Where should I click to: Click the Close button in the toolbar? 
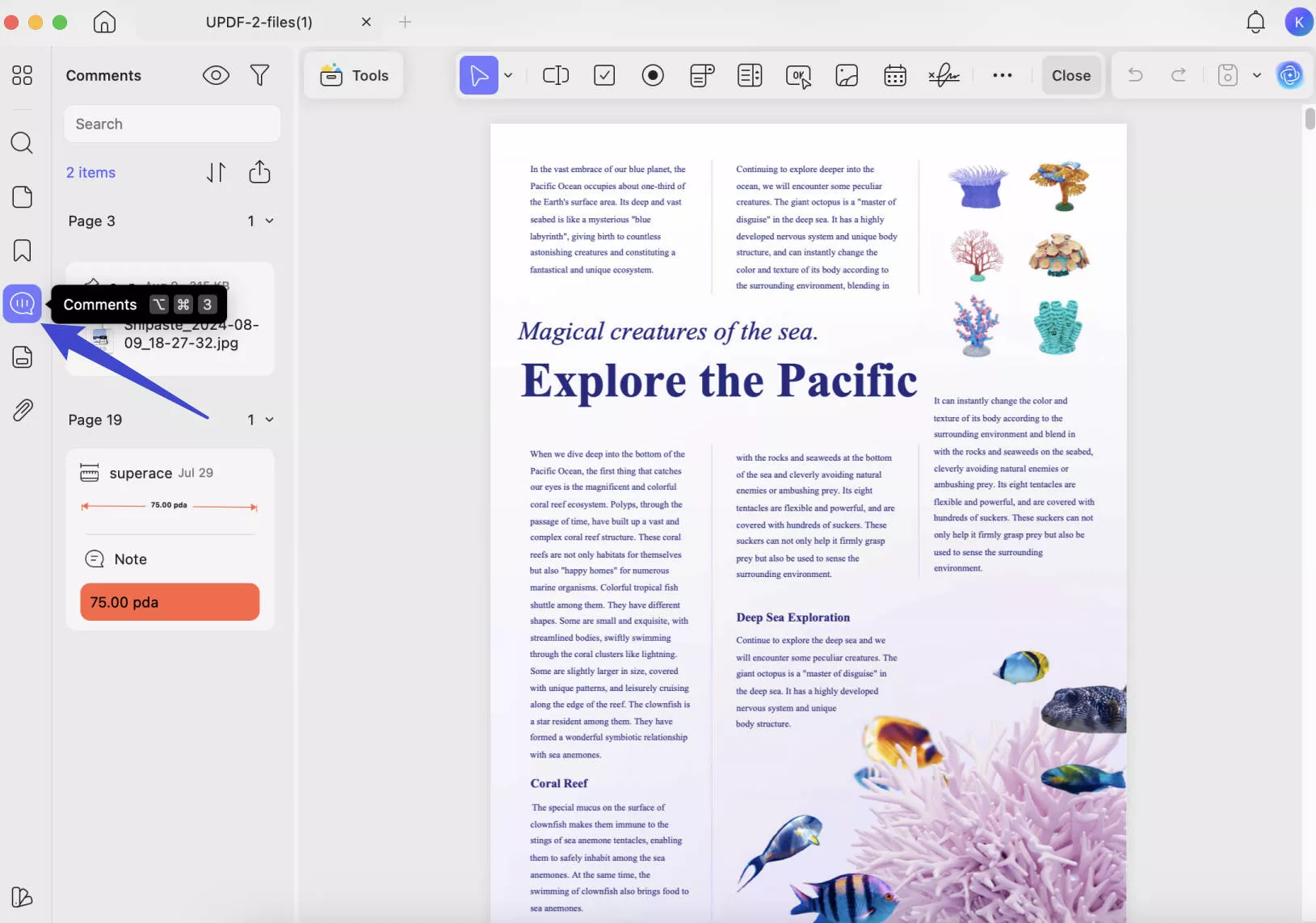(x=1071, y=75)
